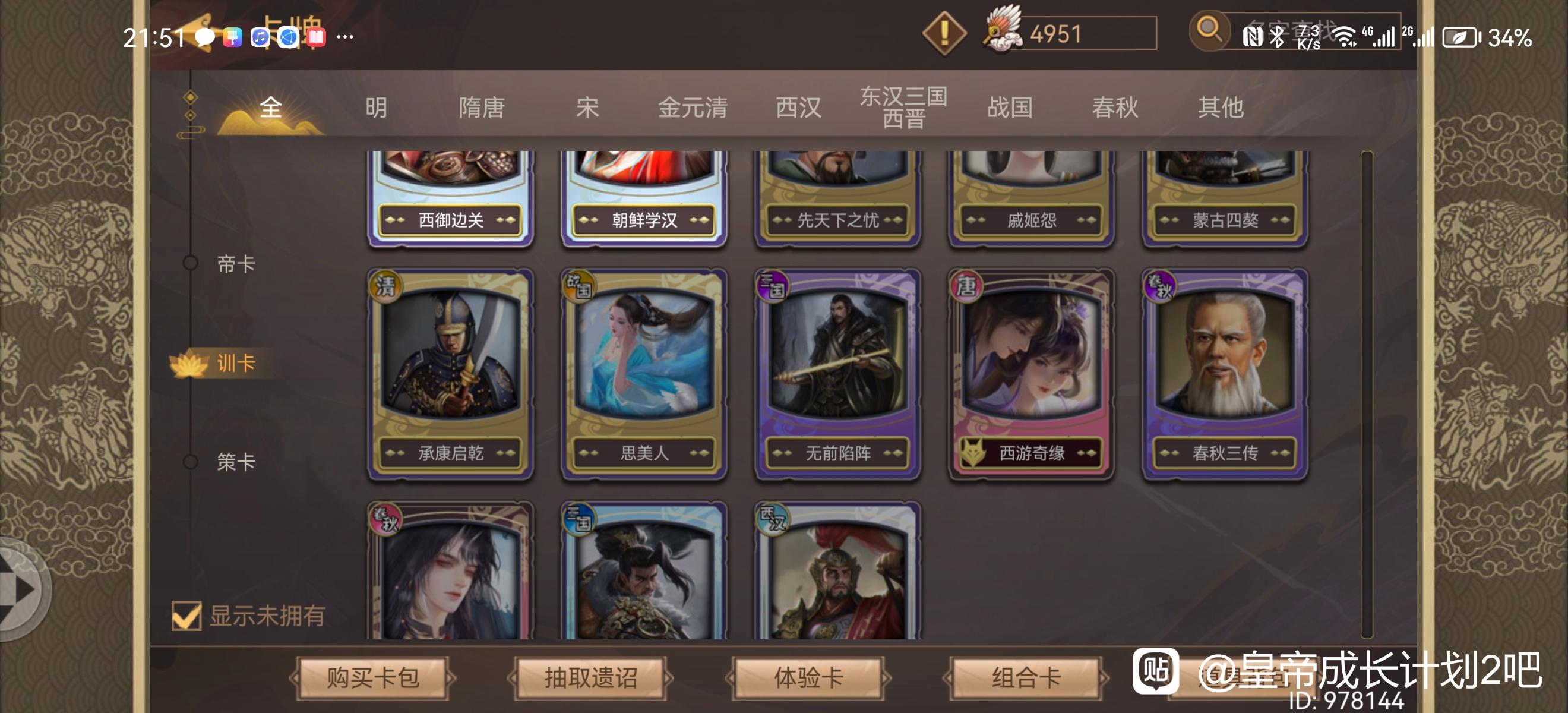This screenshot has height=713, width=1568.
Task: Click the floating arrow button on left edge
Action: (x=22, y=588)
